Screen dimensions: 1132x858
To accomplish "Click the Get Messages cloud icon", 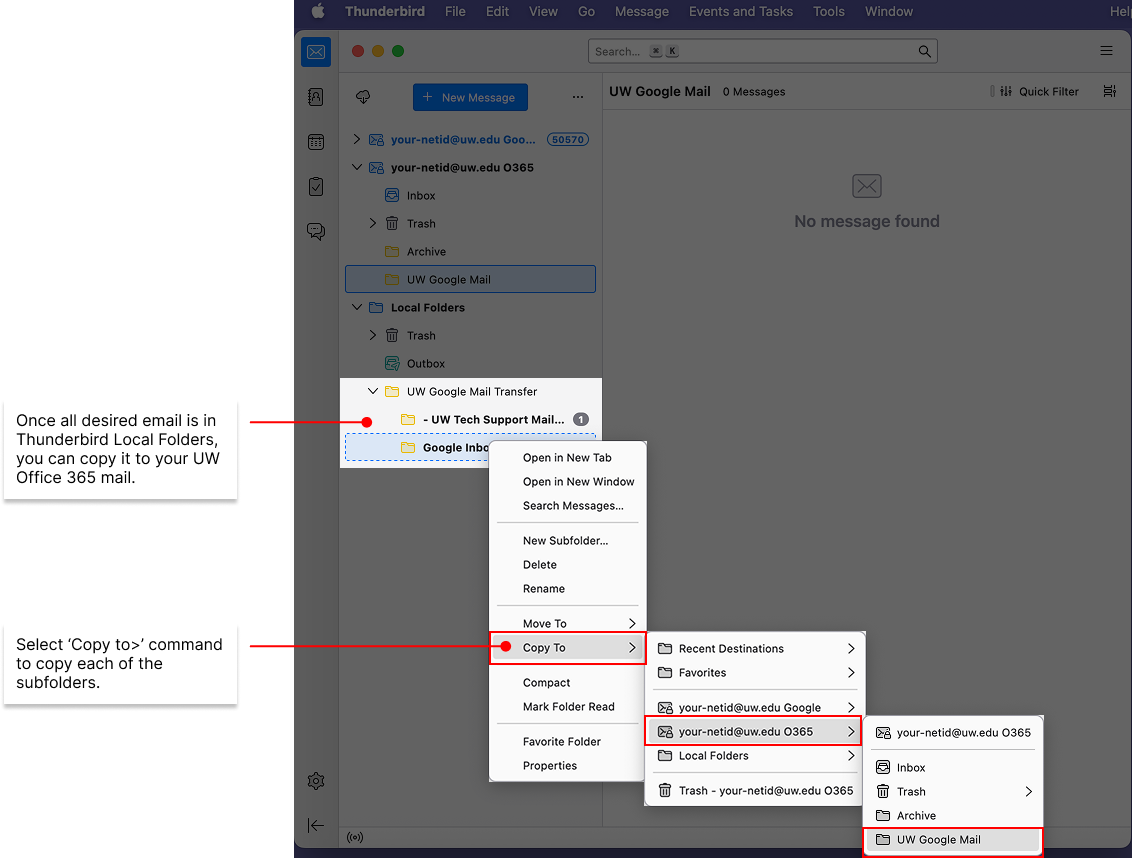I will 363,97.
